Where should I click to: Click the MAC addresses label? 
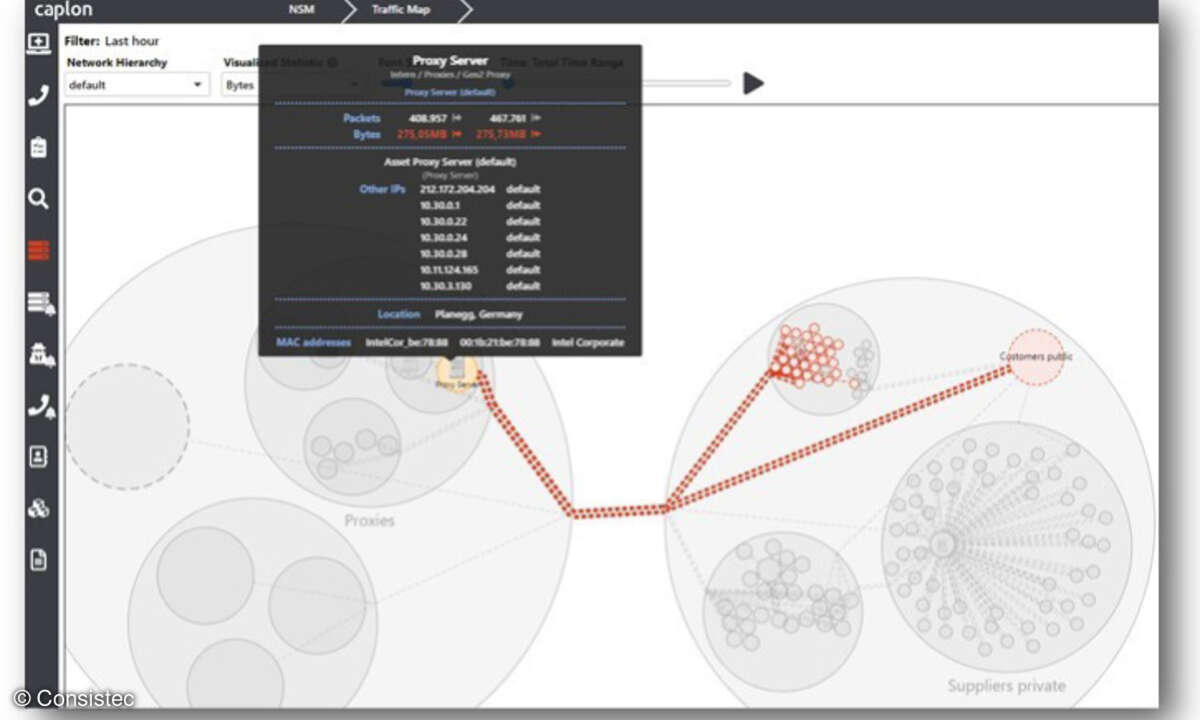[313, 342]
